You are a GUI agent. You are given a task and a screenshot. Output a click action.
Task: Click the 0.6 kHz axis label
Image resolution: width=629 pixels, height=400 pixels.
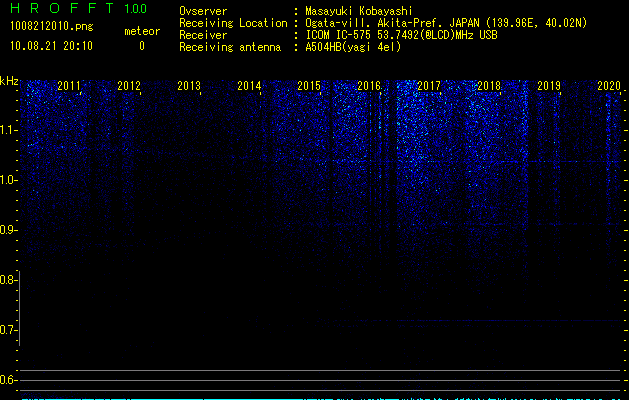click(8, 380)
